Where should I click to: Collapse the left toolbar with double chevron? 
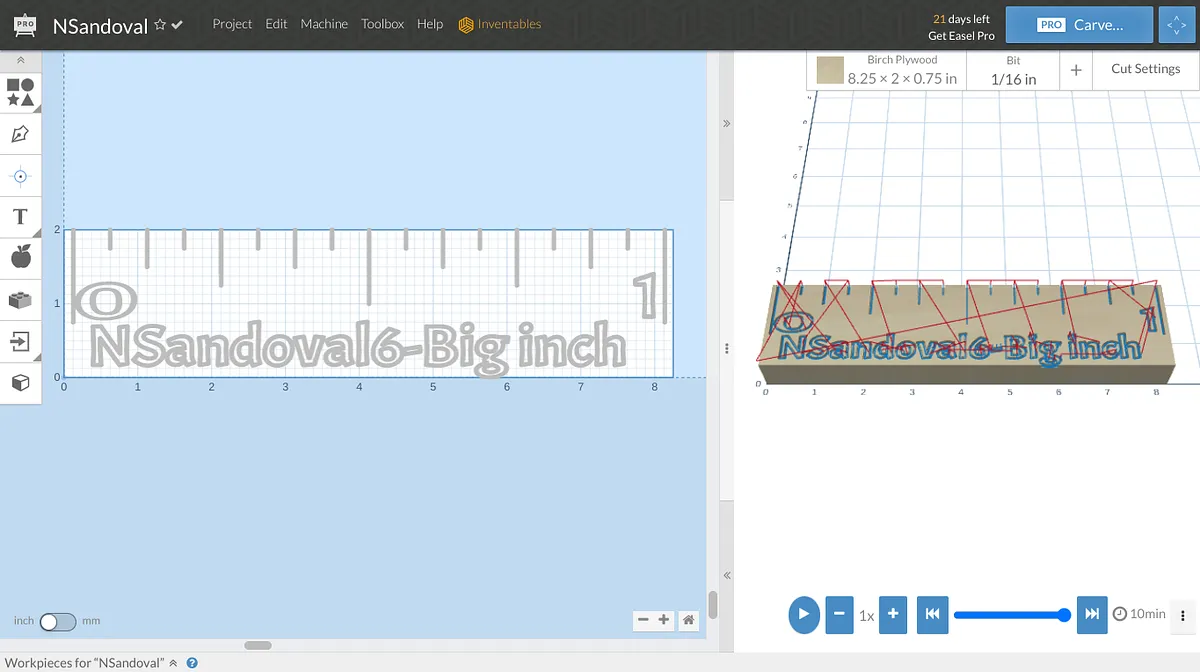(x=20, y=61)
